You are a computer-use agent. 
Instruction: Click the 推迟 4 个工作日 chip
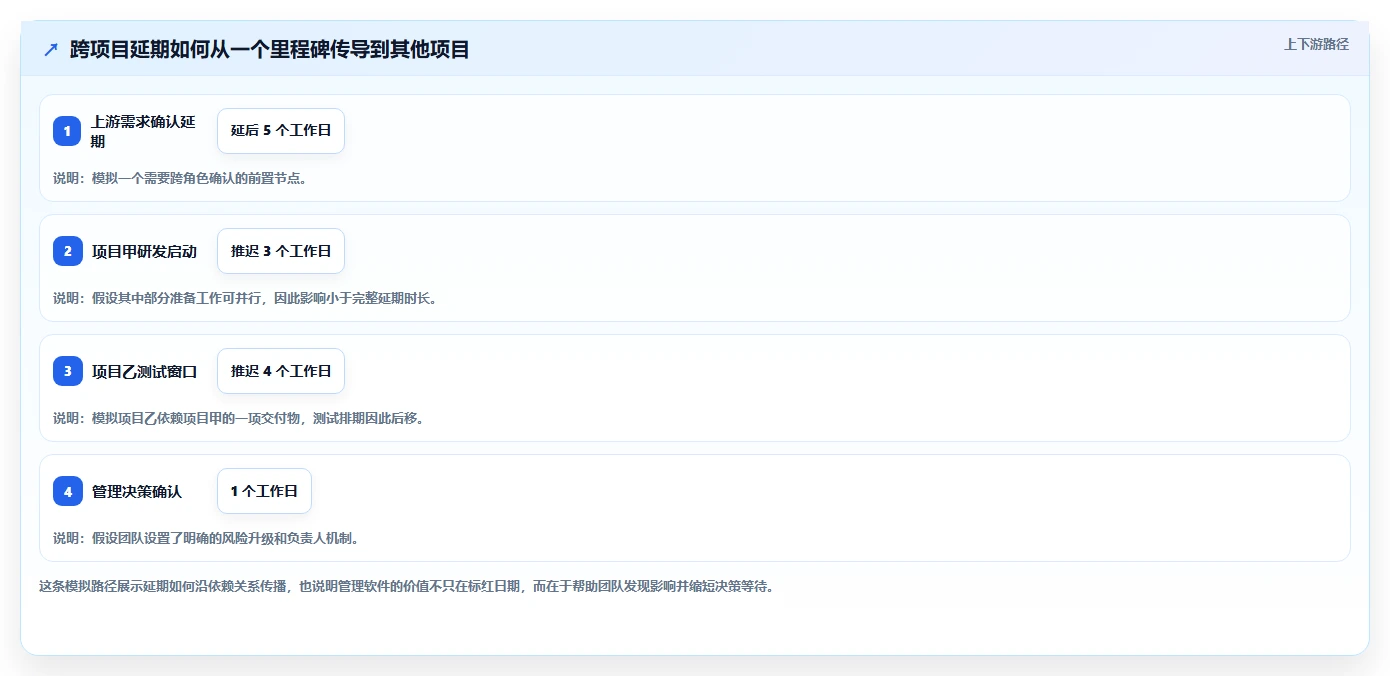click(x=281, y=371)
